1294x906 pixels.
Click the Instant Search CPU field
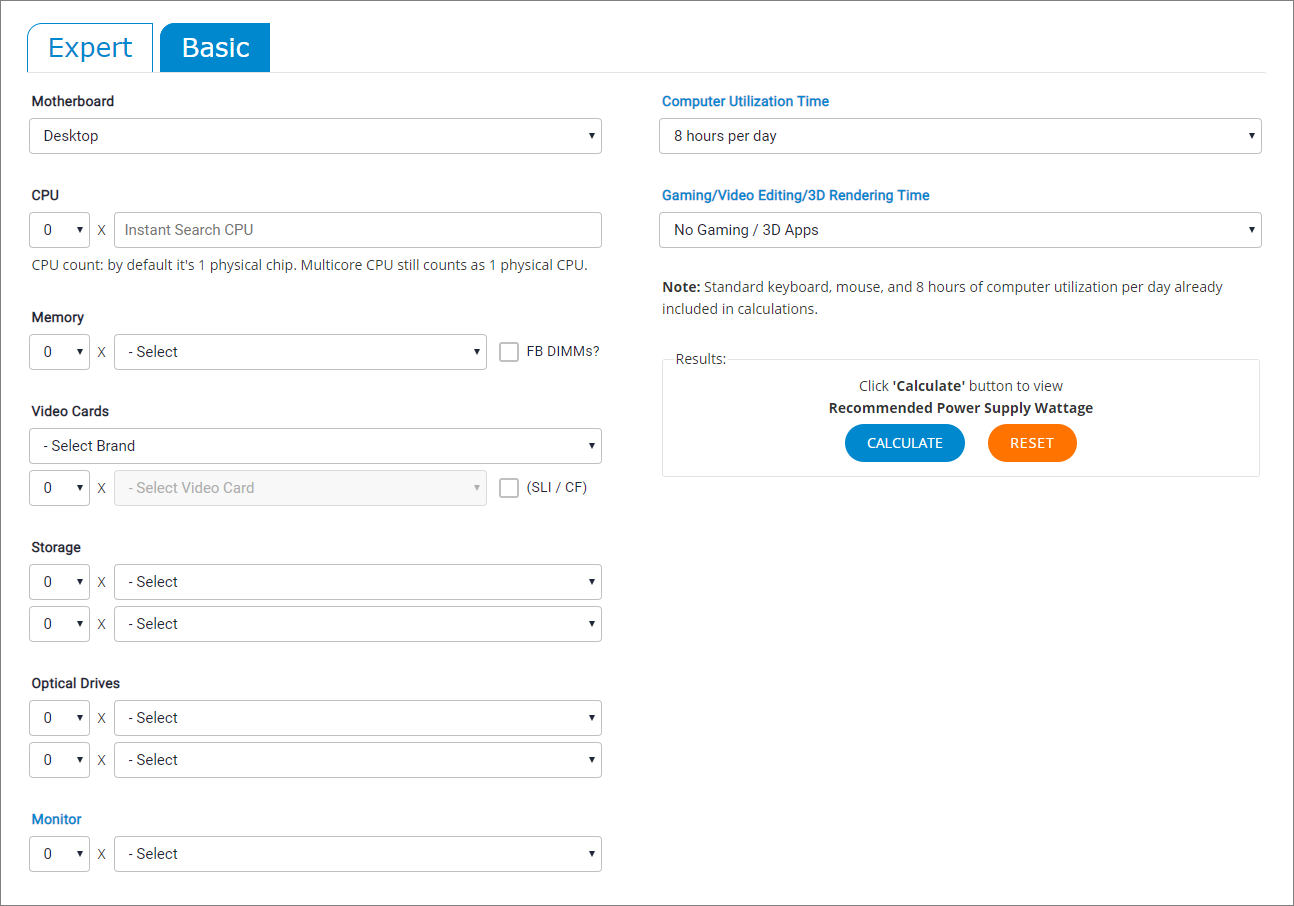(x=358, y=230)
